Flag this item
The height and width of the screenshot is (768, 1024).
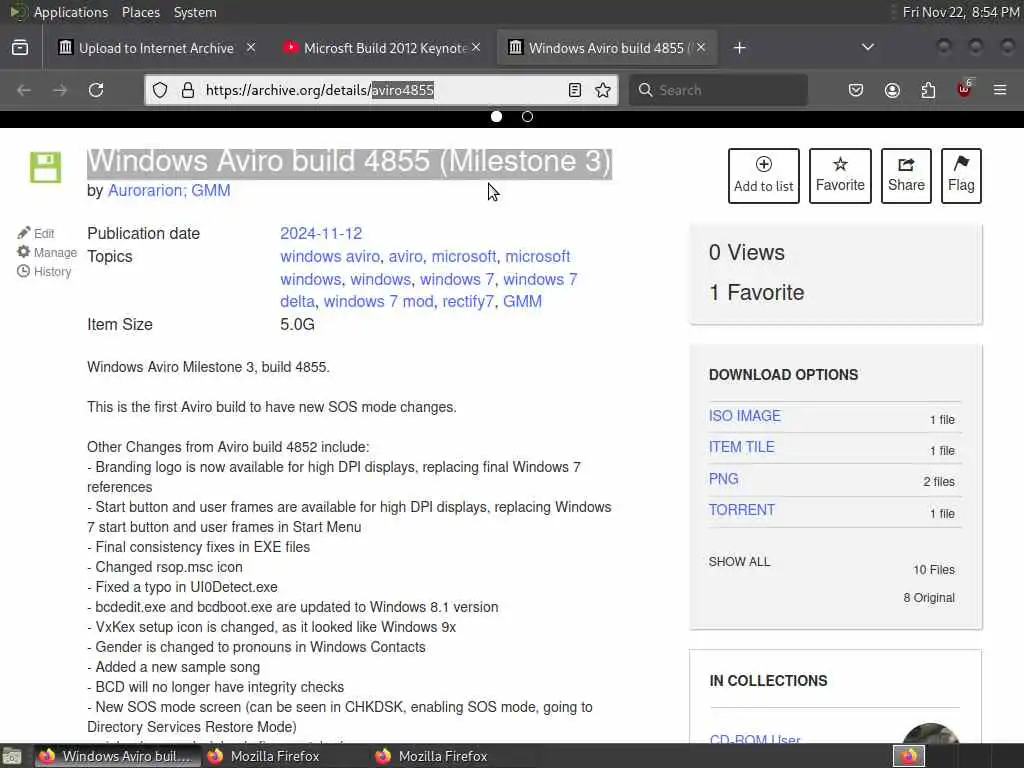[x=961, y=176]
